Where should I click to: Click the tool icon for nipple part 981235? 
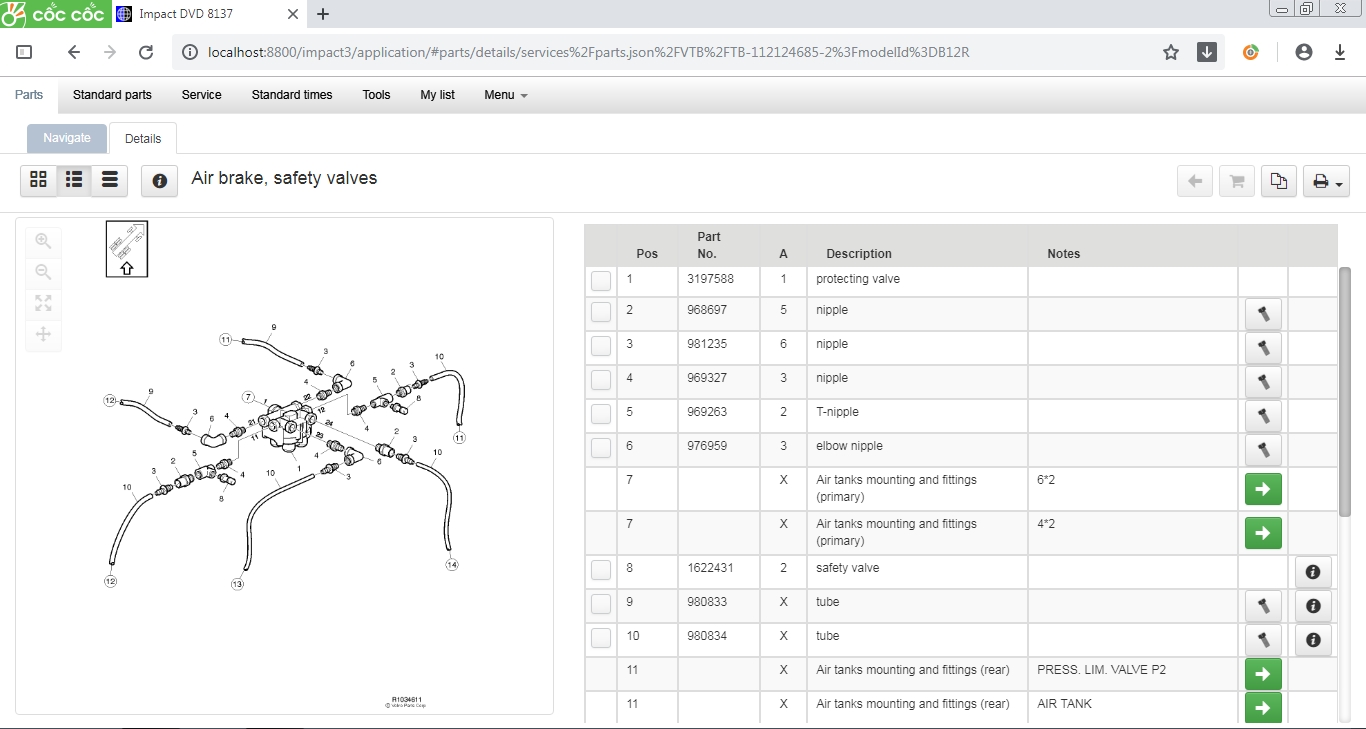(1263, 348)
